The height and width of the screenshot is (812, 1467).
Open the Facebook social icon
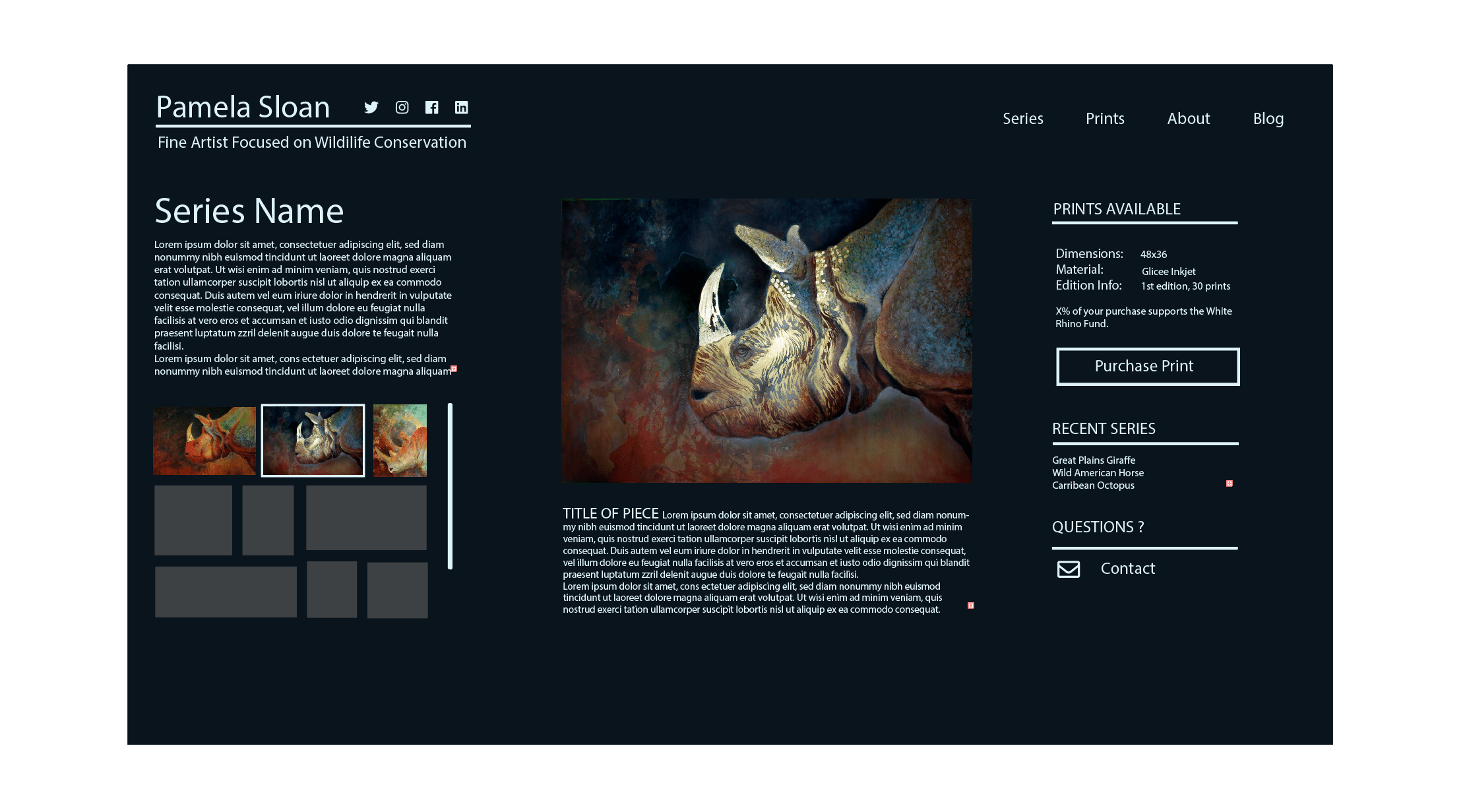tap(431, 108)
